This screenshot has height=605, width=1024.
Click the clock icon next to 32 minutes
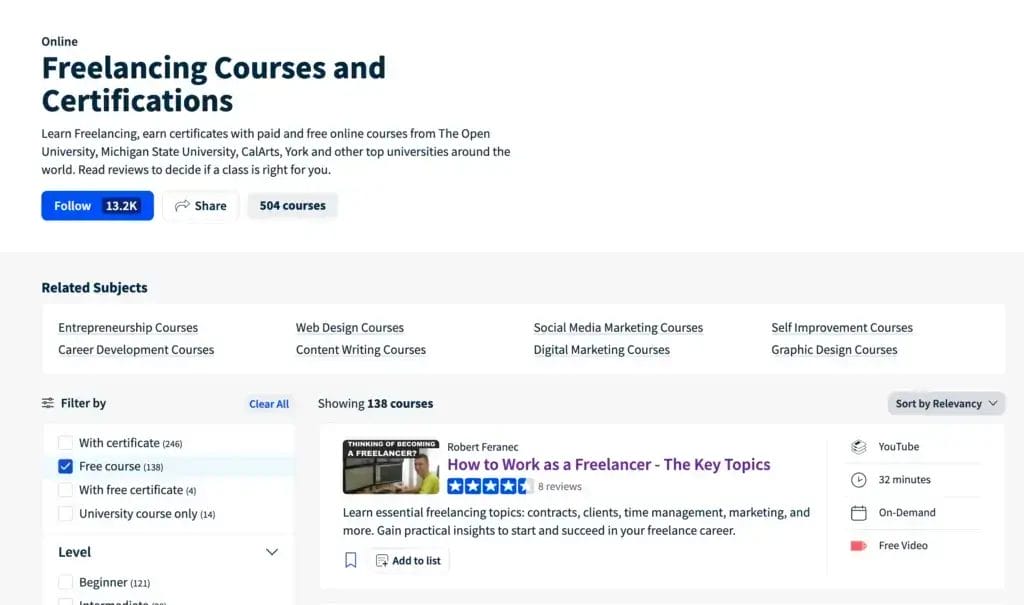pos(858,479)
